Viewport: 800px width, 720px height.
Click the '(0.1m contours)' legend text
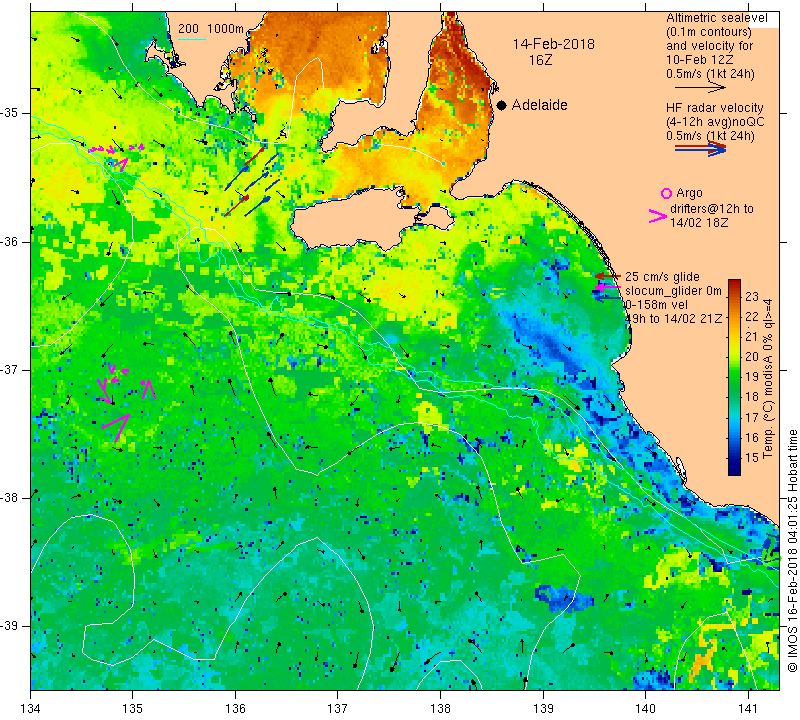[x=709, y=32]
